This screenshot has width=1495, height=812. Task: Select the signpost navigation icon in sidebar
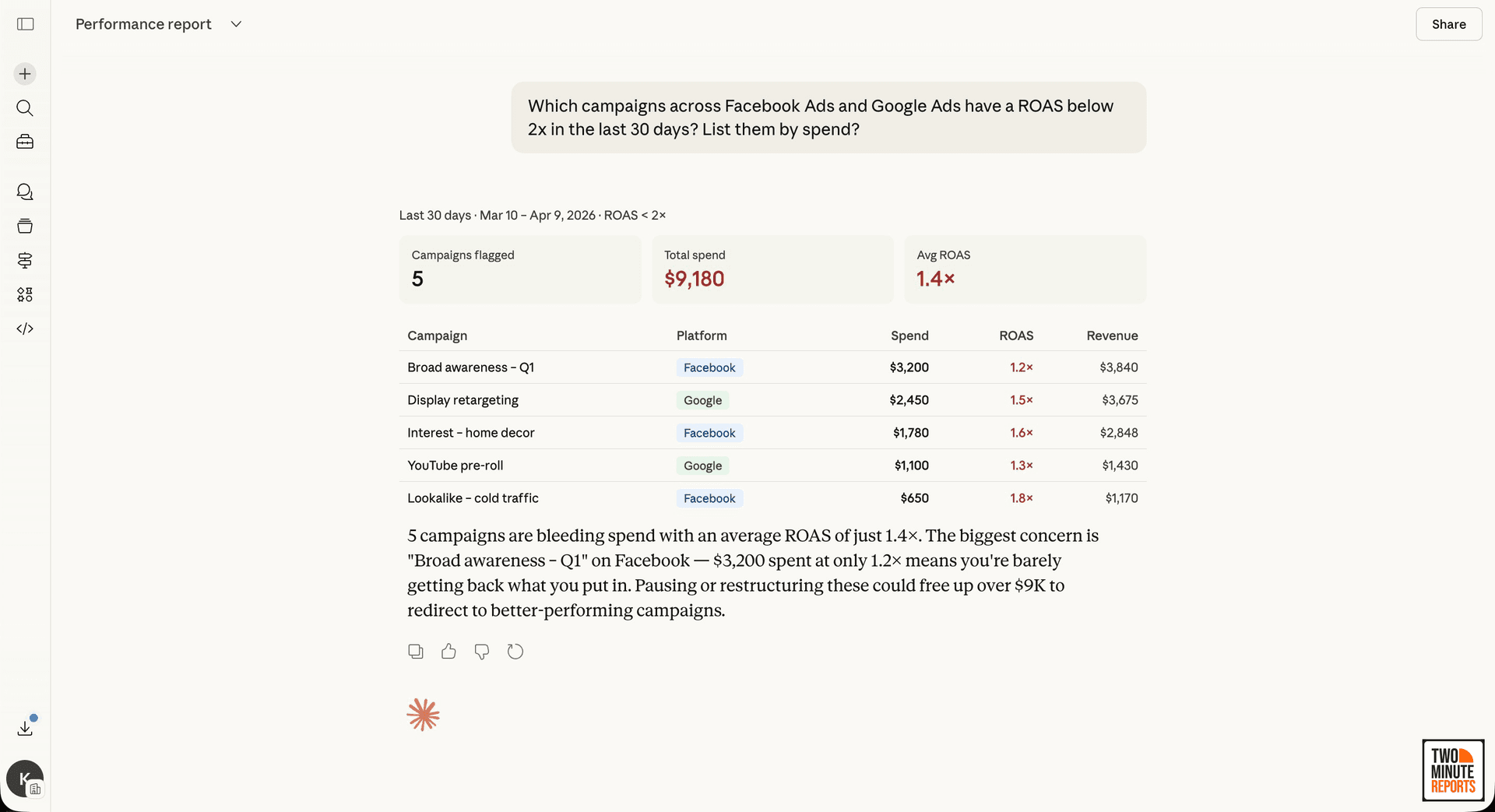25,261
